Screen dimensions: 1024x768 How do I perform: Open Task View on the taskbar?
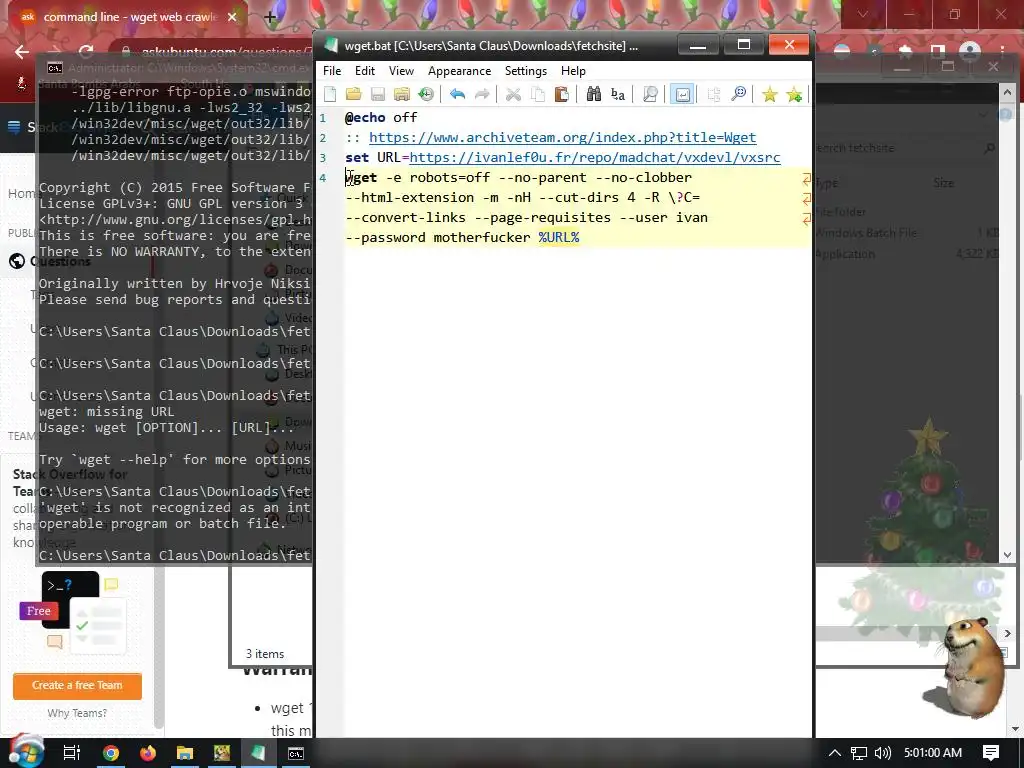coord(71,754)
